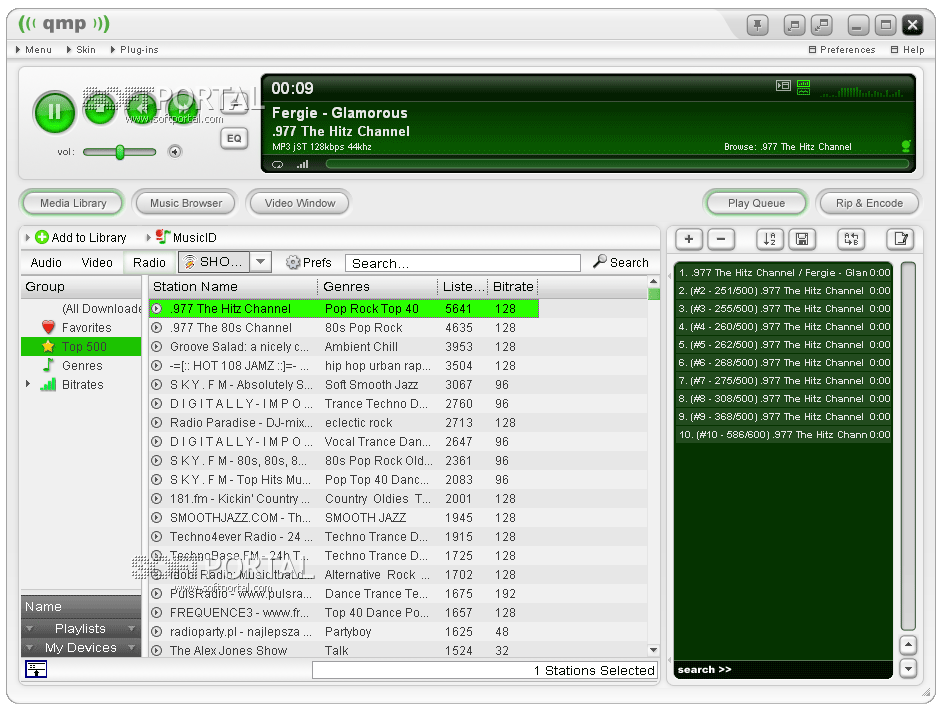Open the Skin menu
943x718 pixels.
click(81, 50)
